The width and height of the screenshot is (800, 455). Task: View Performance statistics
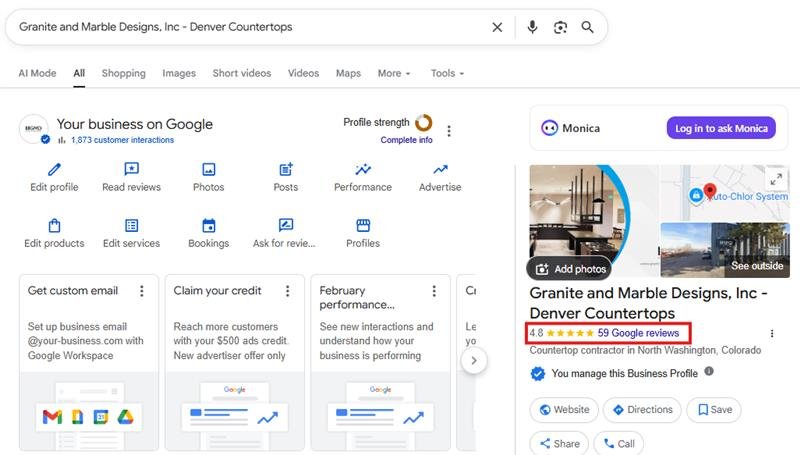click(362, 170)
